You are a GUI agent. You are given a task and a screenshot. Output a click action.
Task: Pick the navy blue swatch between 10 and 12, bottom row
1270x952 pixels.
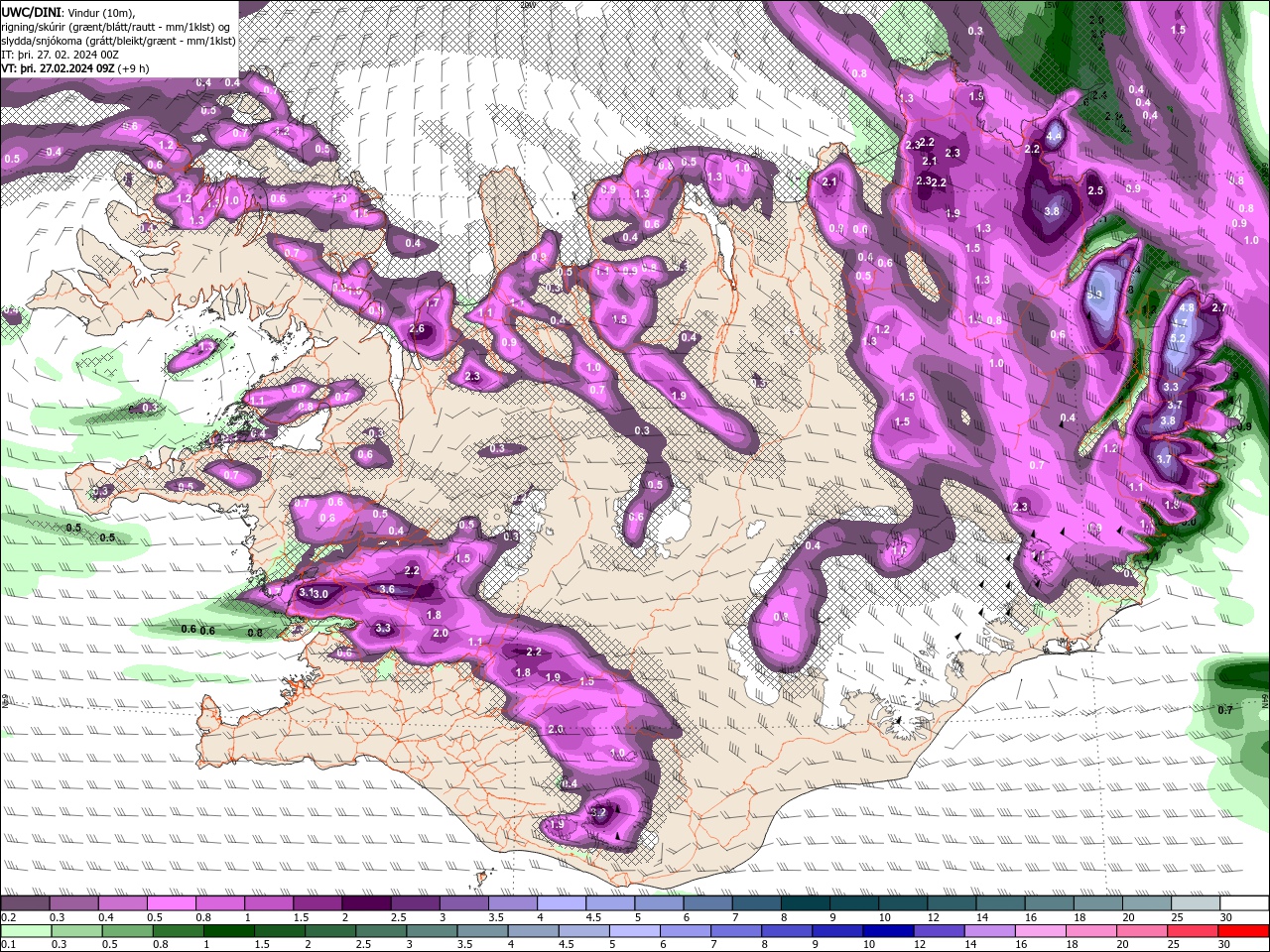coord(888,931)
